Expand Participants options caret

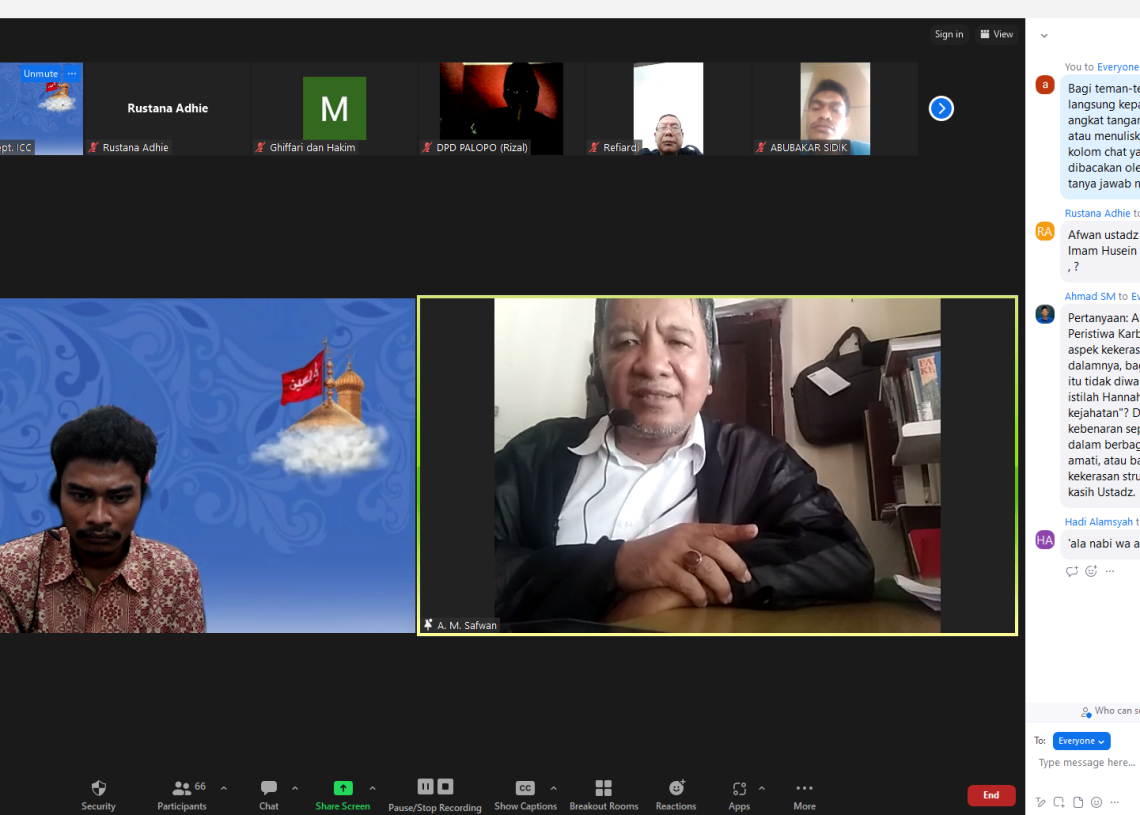[224, 788]
